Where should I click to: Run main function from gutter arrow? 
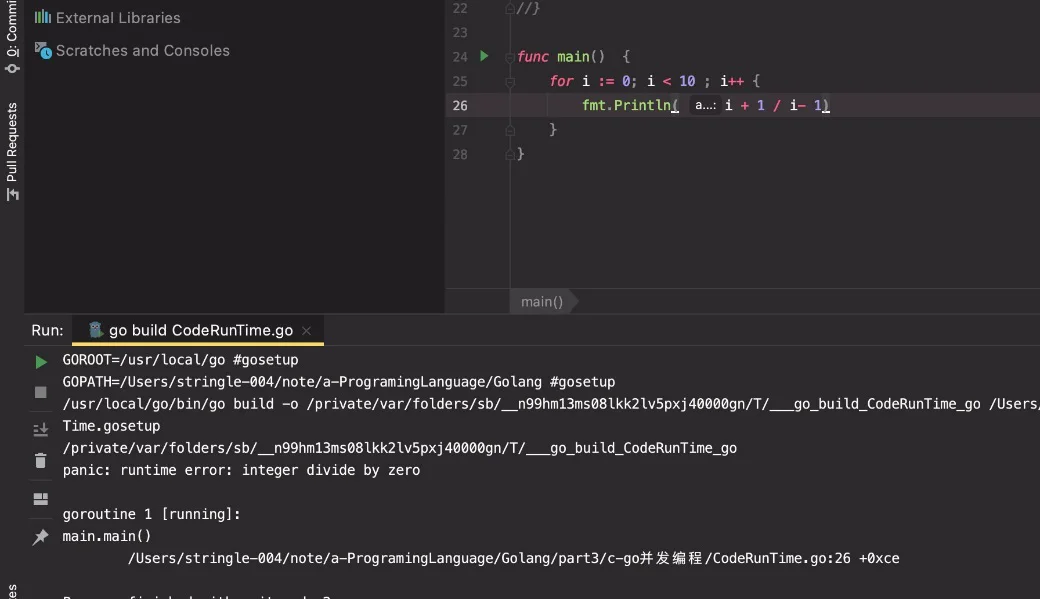click(484, 56)
